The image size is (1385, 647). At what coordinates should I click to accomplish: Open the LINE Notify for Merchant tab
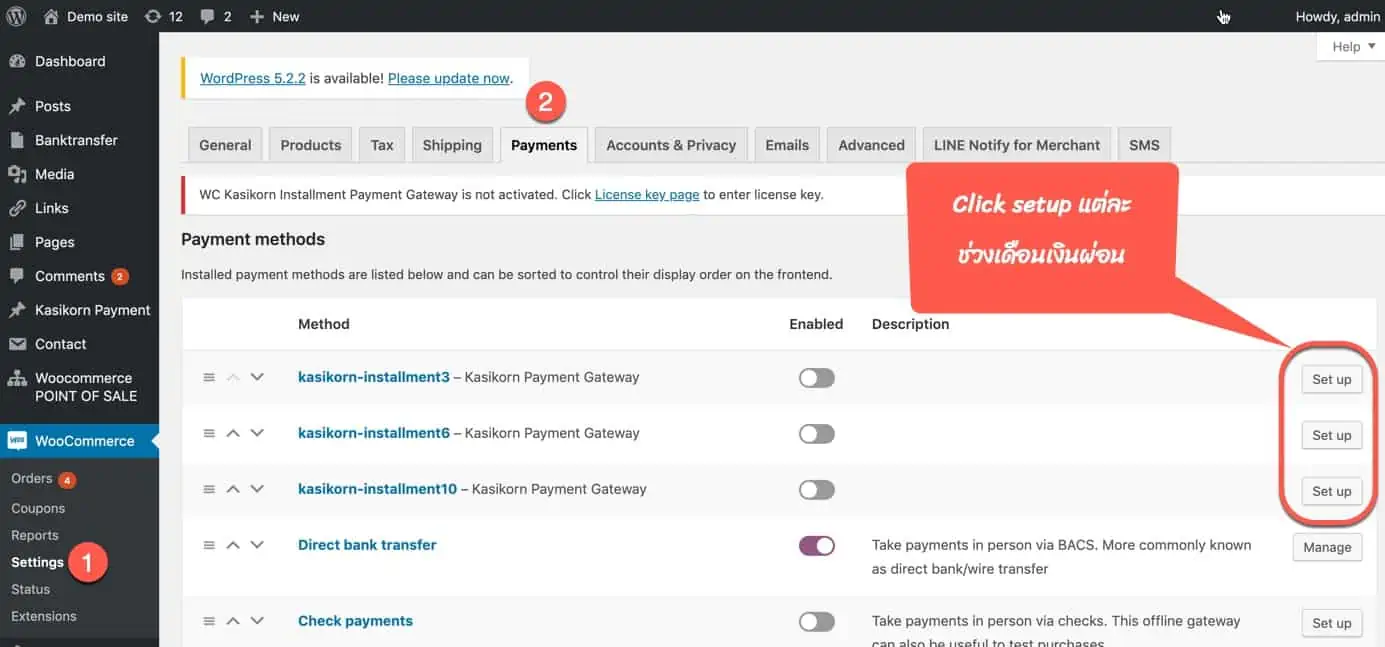pos(1016,145)
